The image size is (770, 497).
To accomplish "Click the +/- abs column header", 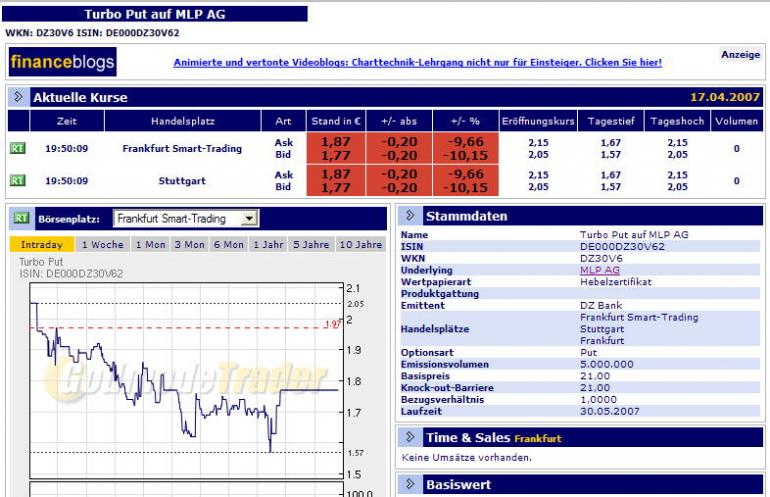I will pyautogui.click(x=399, y=121).
